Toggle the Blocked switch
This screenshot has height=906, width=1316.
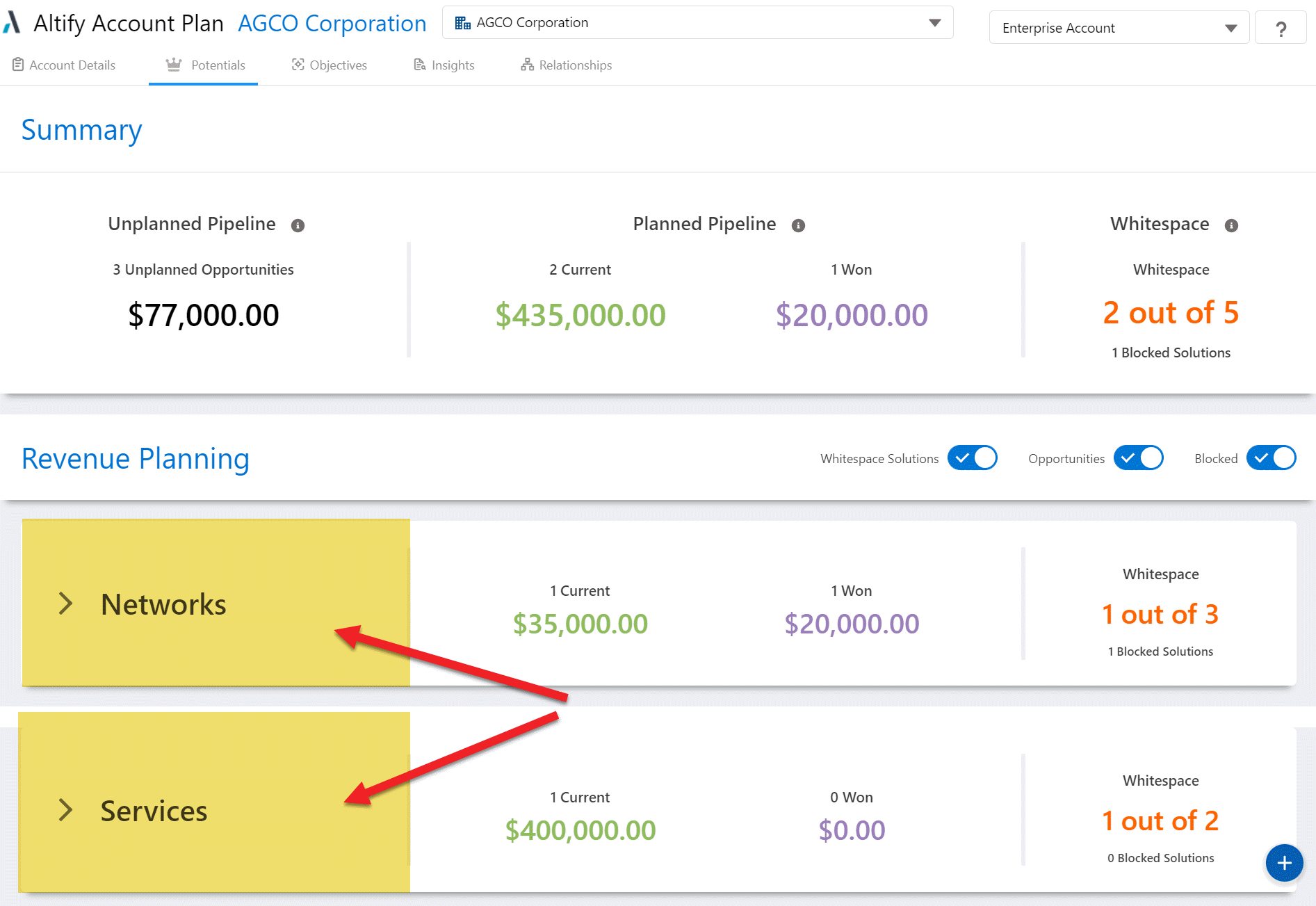(1272, 458)
